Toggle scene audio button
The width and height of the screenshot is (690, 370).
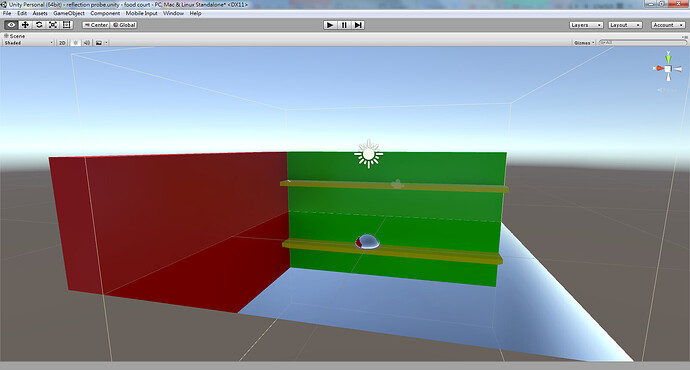pyautogui.click(x=87, y=43)
